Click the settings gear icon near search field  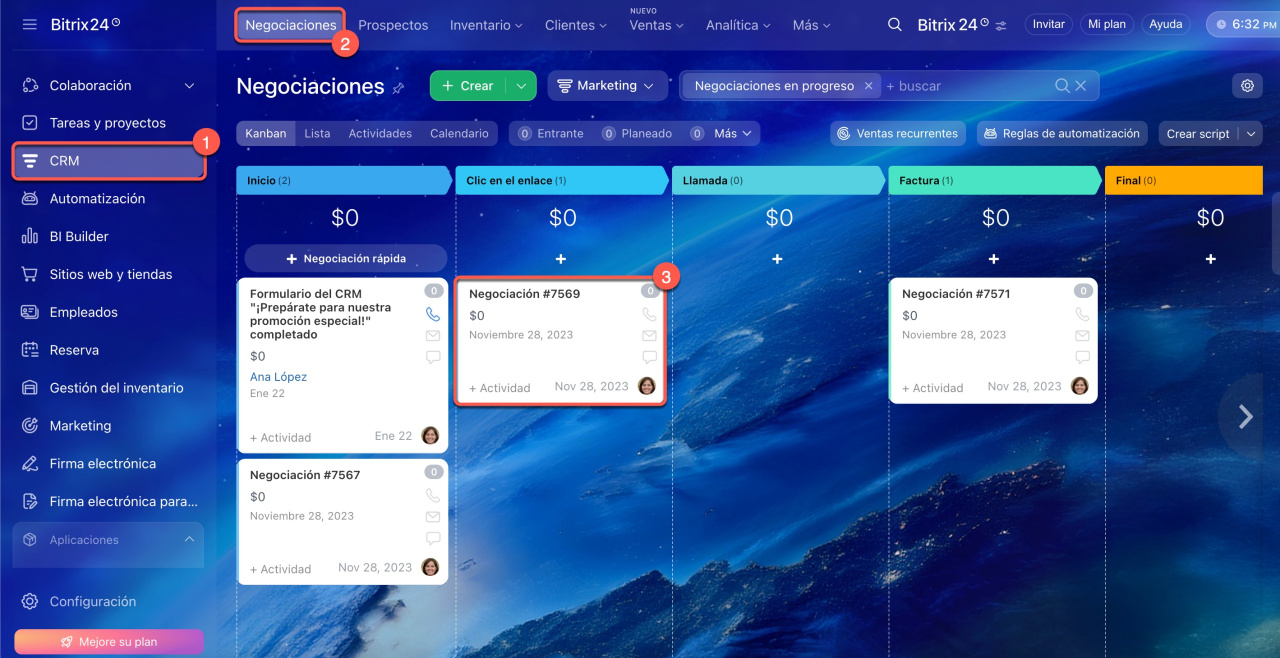(1247, 86)
